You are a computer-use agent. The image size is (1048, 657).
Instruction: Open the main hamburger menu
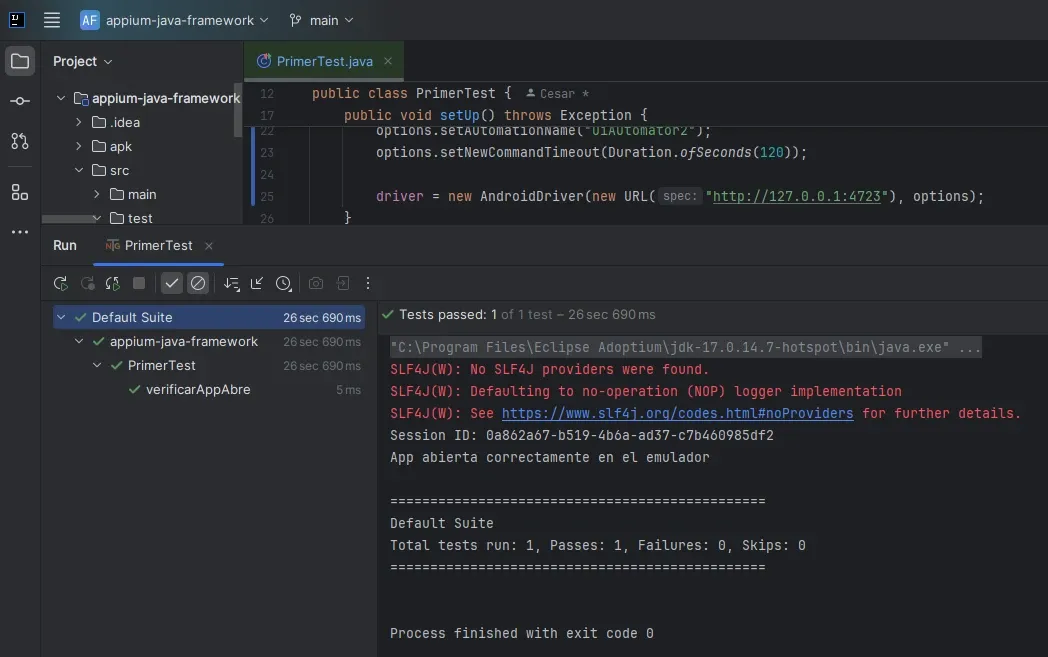51,20
